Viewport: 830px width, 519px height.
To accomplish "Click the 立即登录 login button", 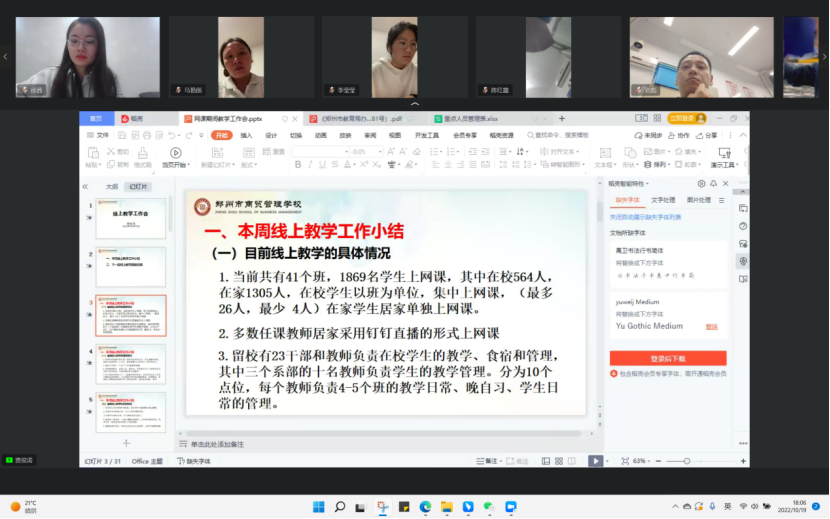I will (x=682, y=118).
